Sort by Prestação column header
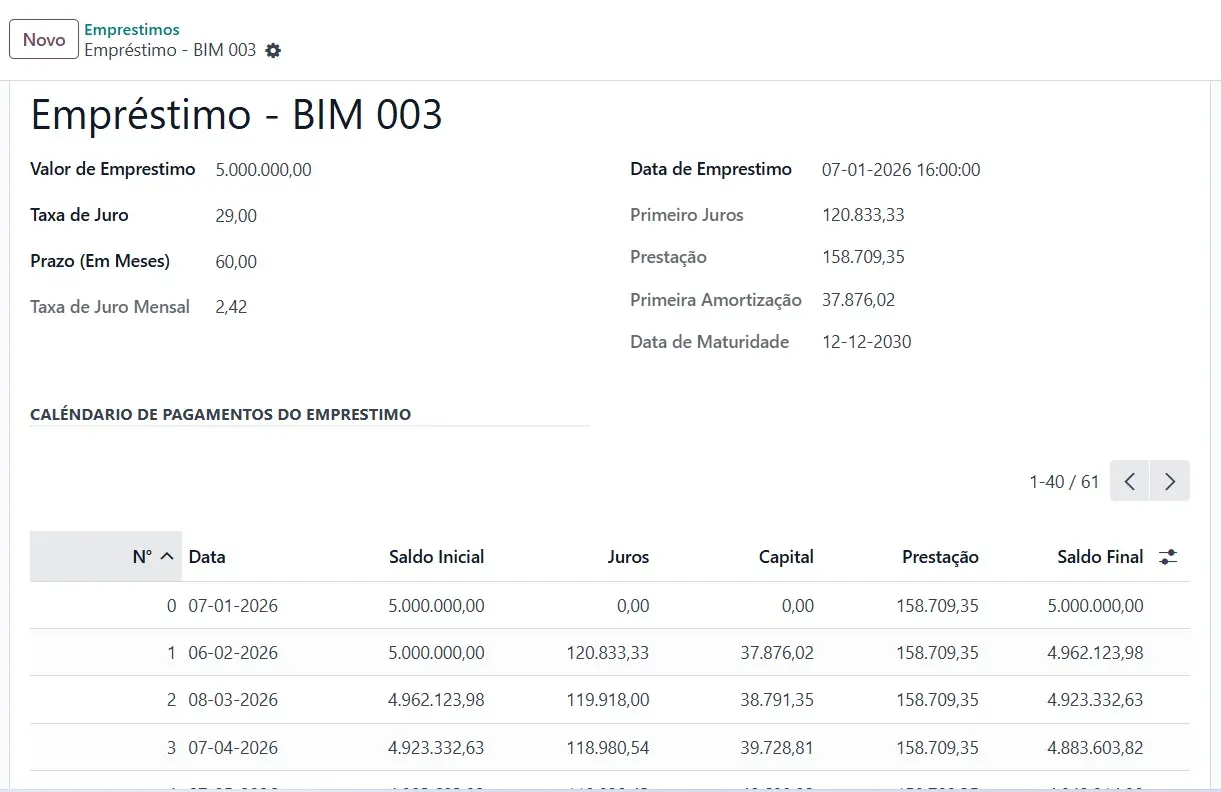Screen dimensions: 1221x792 (x=940, y=557)
